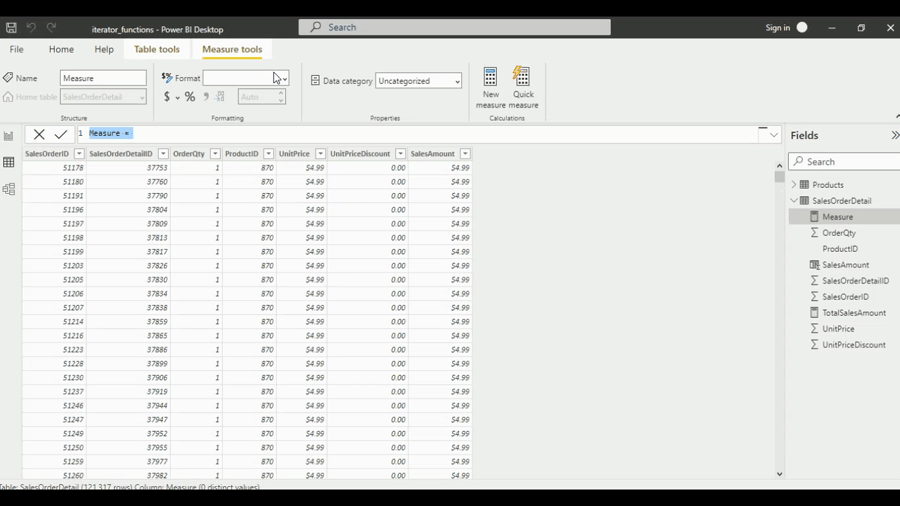The width and height of the screenshot is (900, 506).
Task: Open the File menu
Action: coord(17,49)
